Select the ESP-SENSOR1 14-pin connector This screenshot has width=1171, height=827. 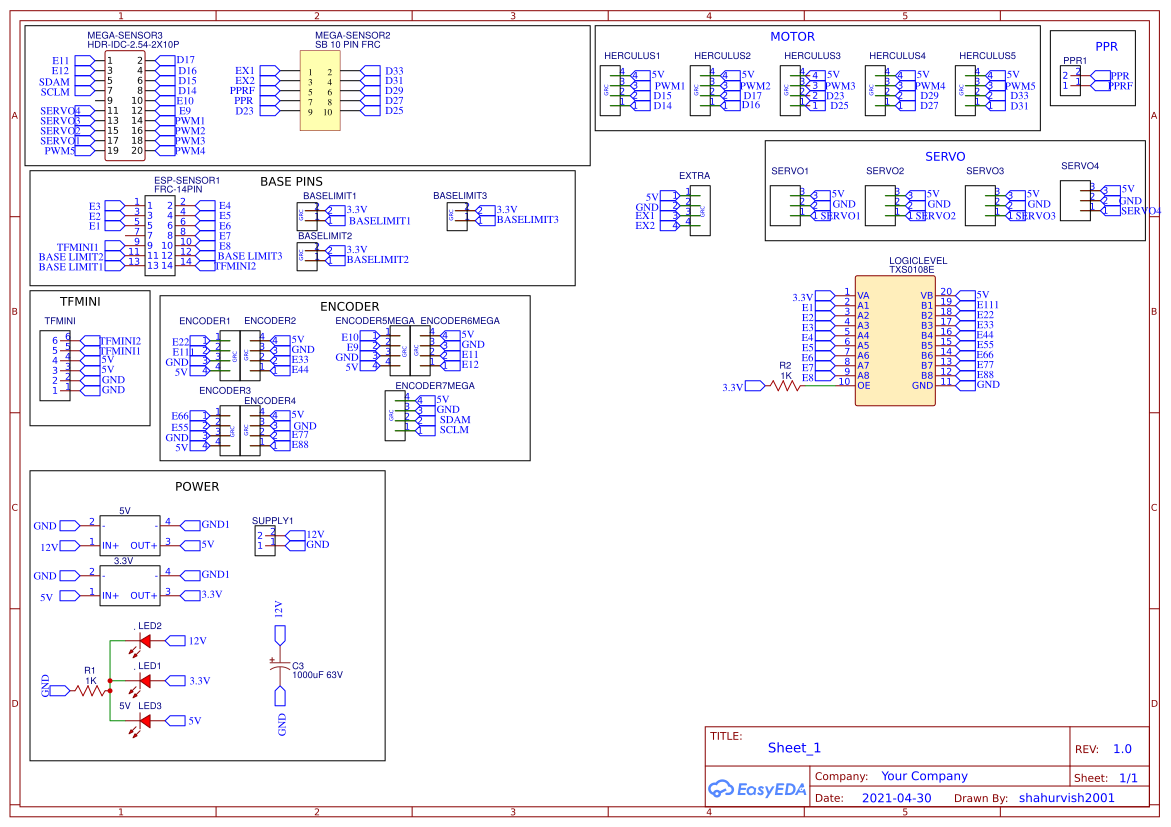160,235
